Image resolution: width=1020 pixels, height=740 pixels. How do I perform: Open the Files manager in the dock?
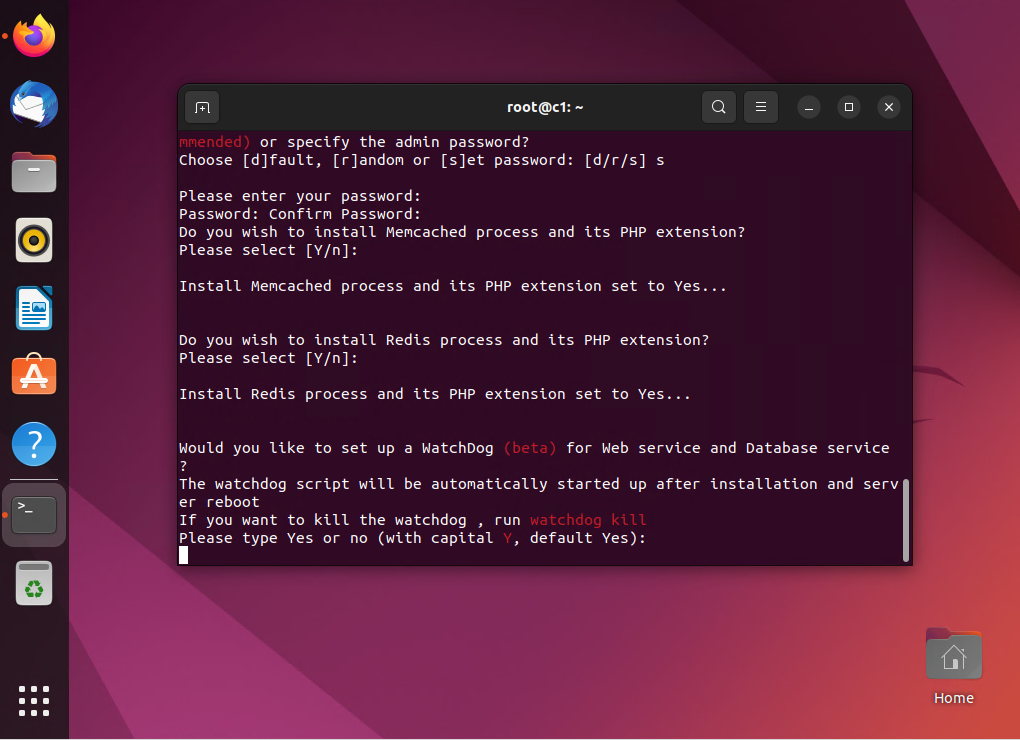click(x=34, y=172)
